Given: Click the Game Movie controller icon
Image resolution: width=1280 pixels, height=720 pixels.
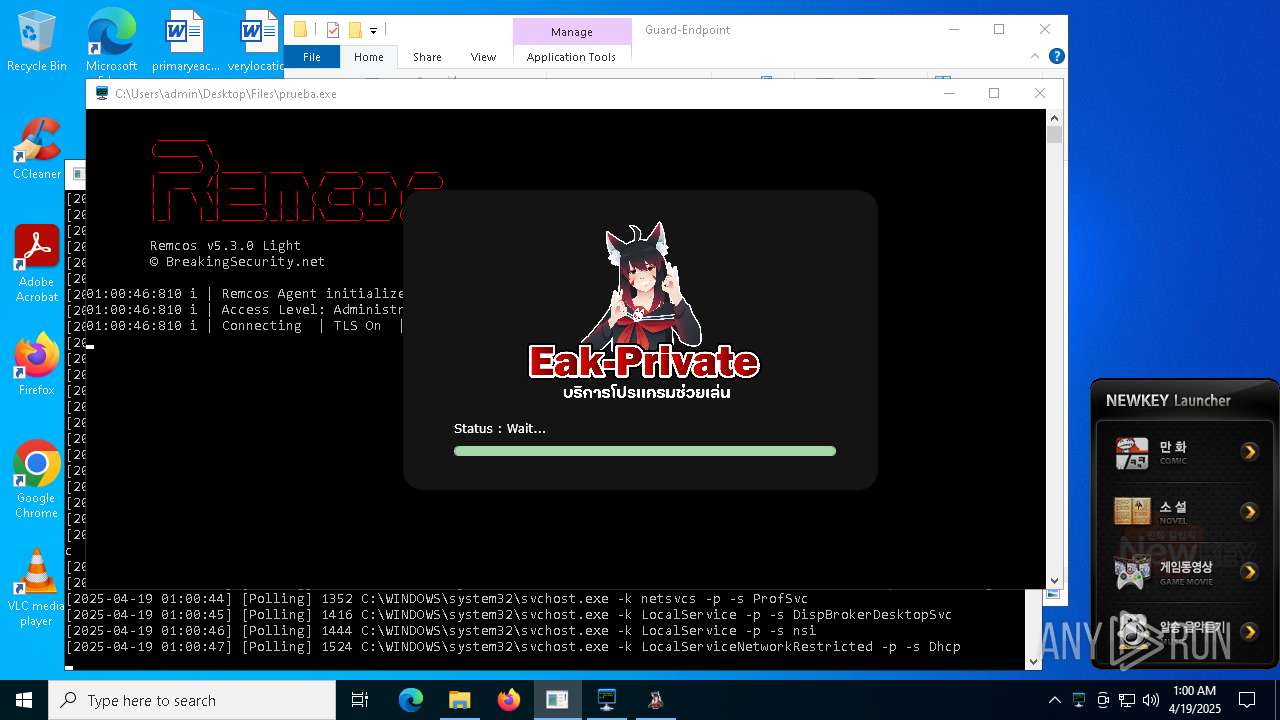Looking at the screenshot, I should [1132, 572].
